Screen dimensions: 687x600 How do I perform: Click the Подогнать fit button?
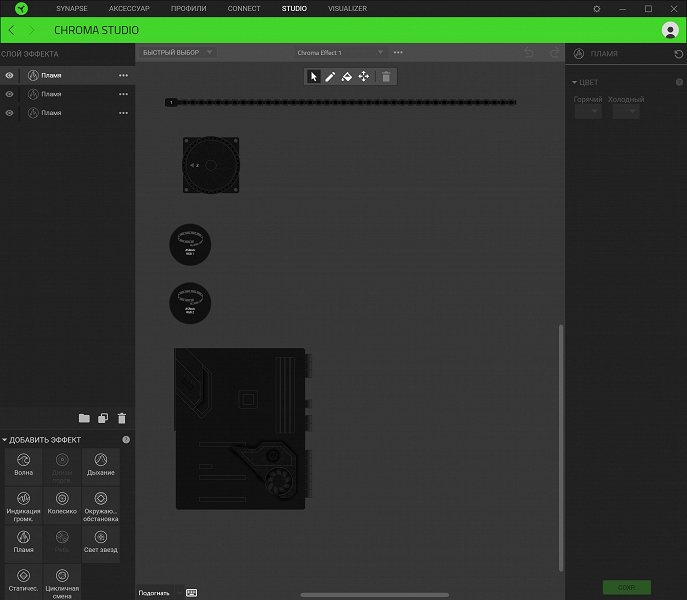(154, 593)
